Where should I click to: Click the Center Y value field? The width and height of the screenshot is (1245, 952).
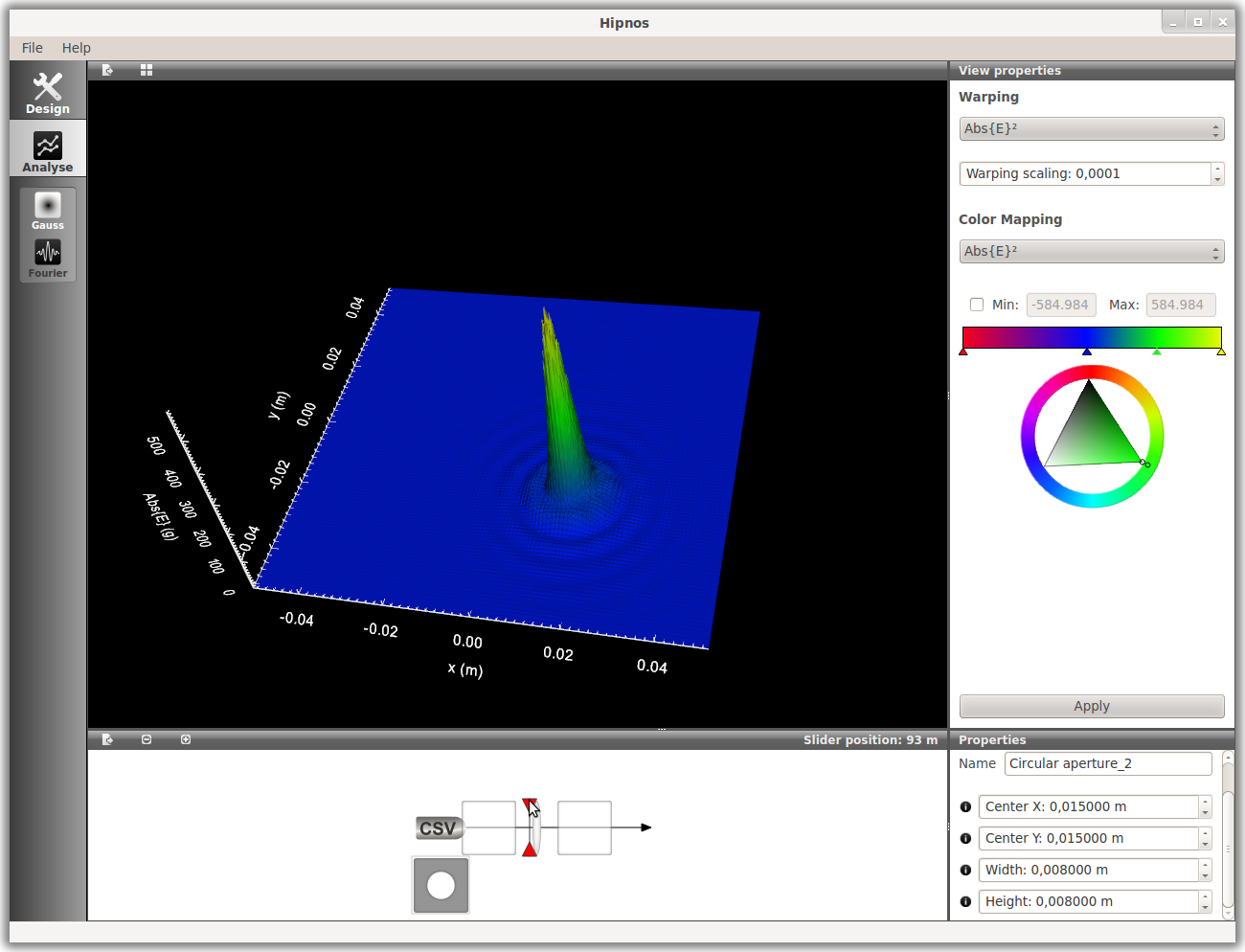[x=1089, y=839]
